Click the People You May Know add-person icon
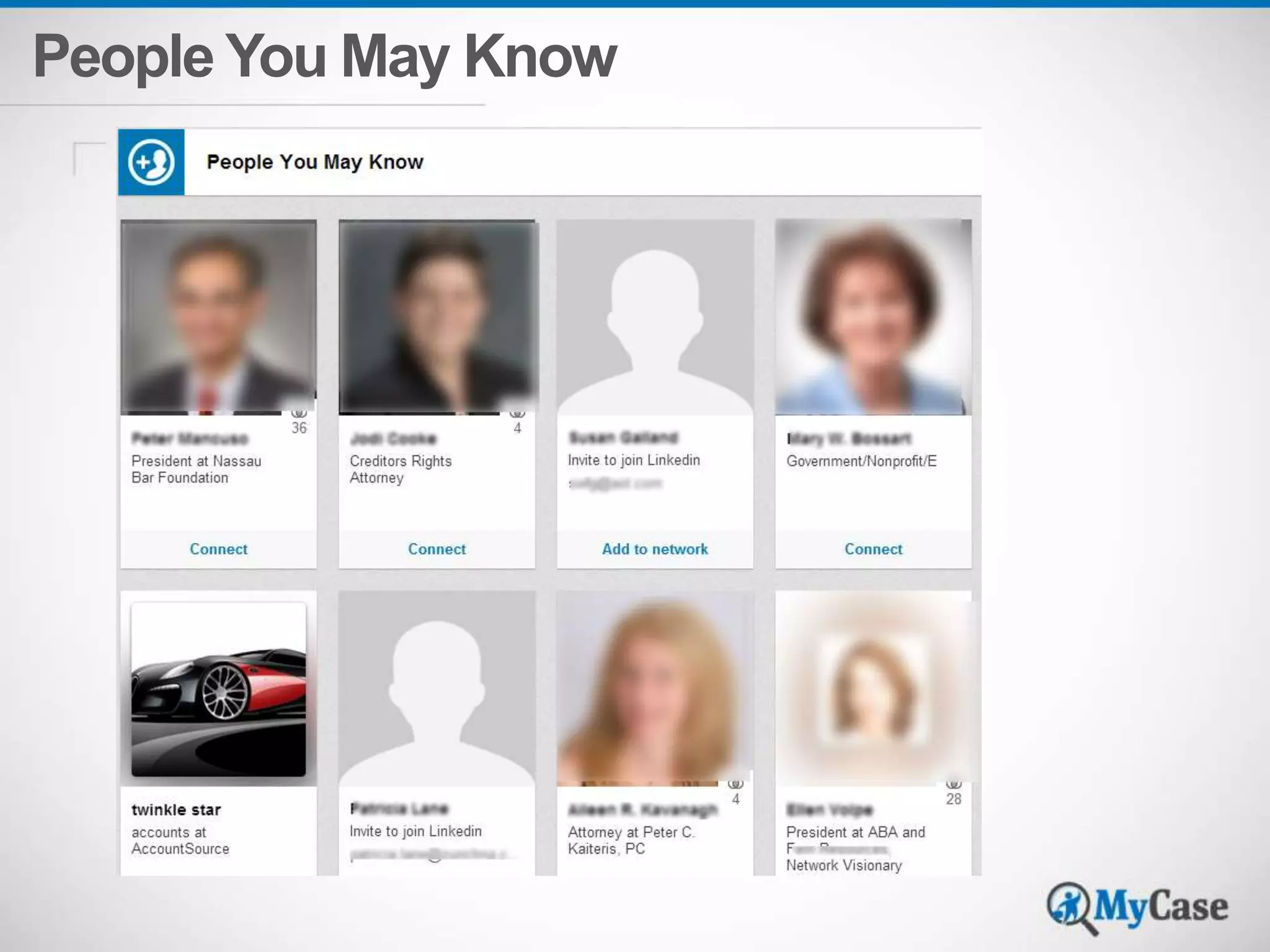Image resolution: width=1270 pixels, height=952 pixels. pyautogui.click(x=151, y=162)
